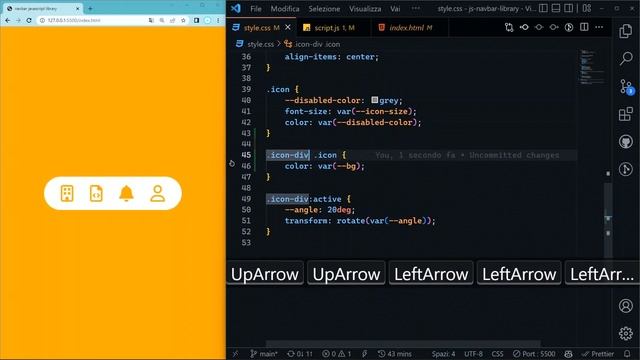Close the style.css tab

pos(288,27)
